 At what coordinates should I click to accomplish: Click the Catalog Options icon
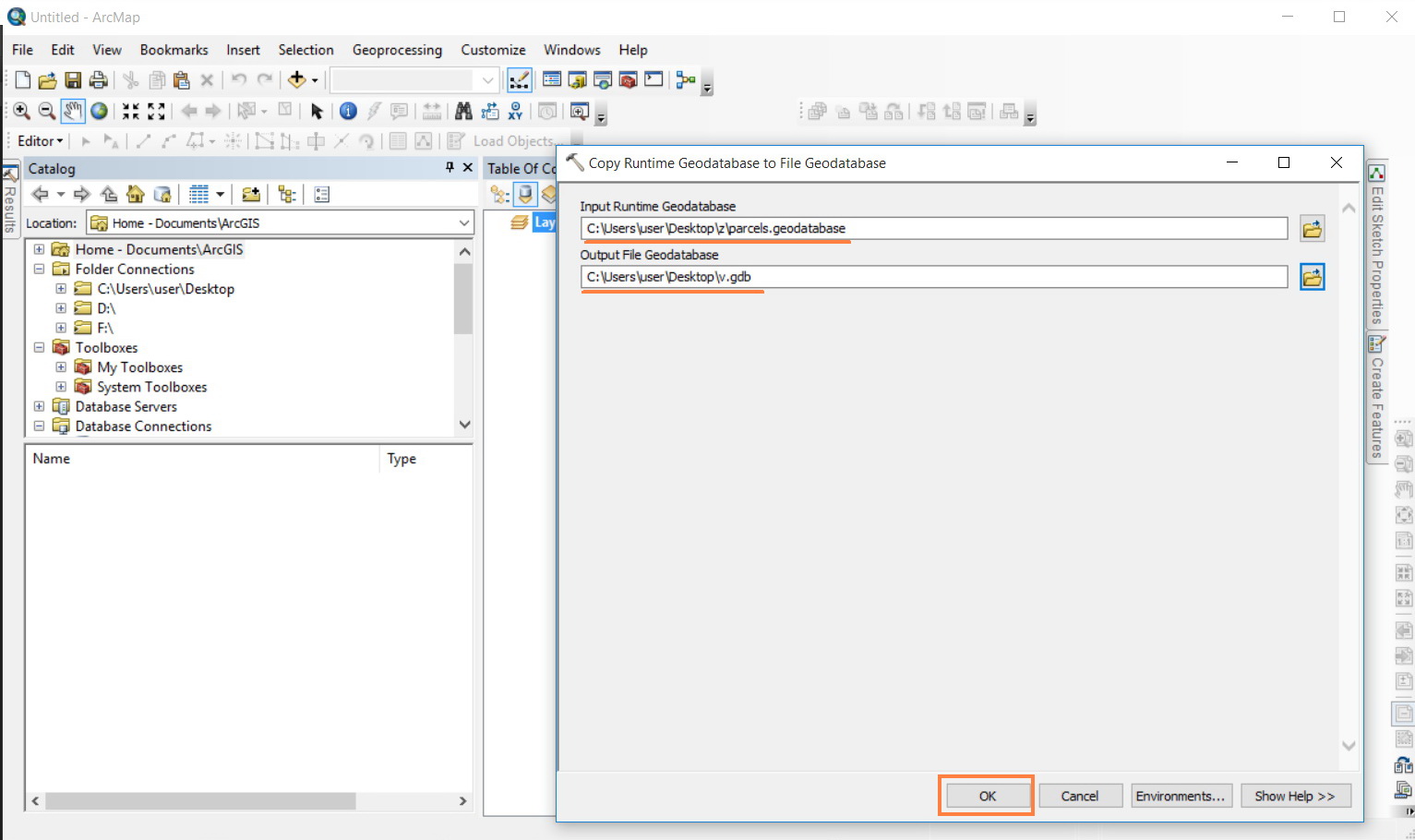coord(322,194)
